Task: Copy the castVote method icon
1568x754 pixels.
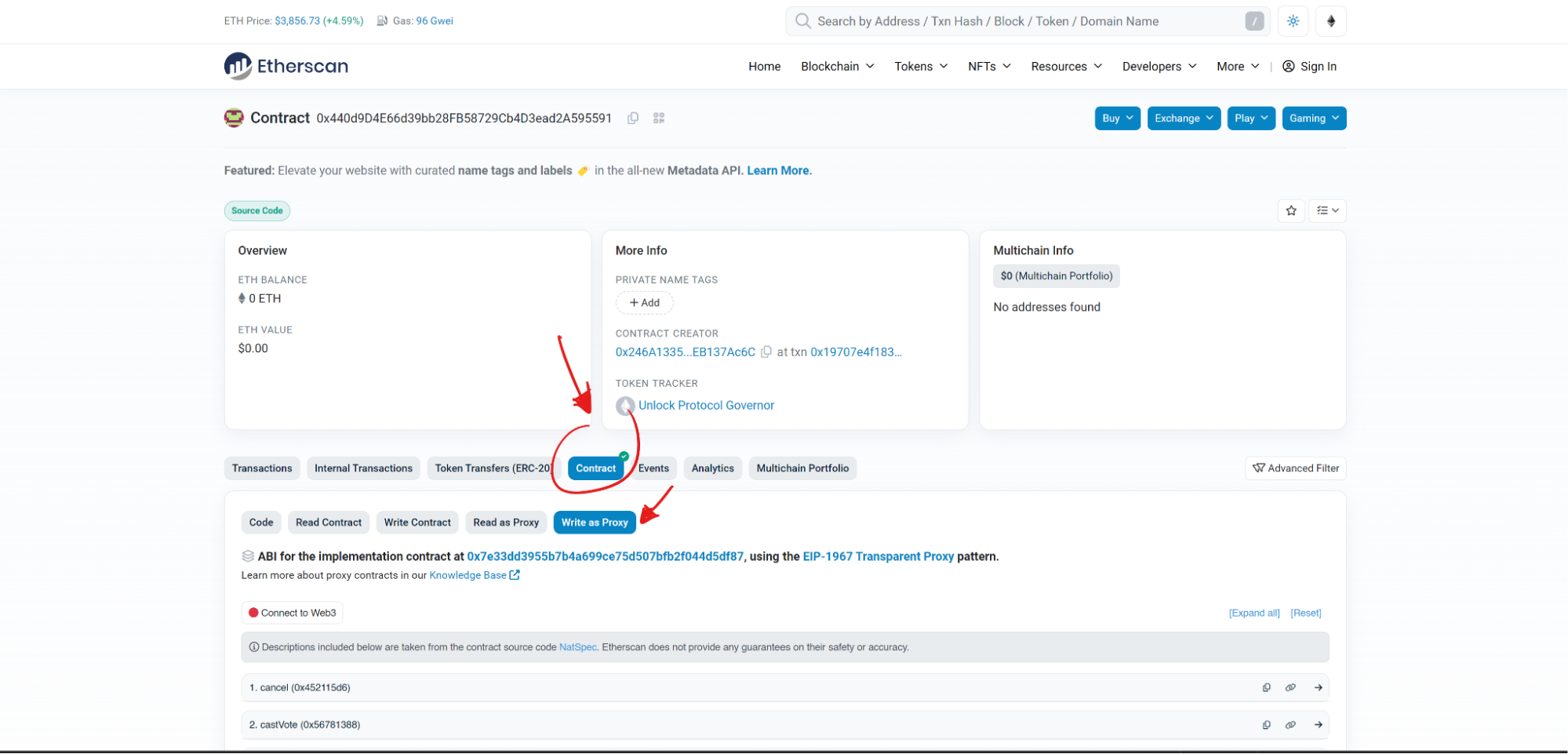Action: [x=1266, y=725]
